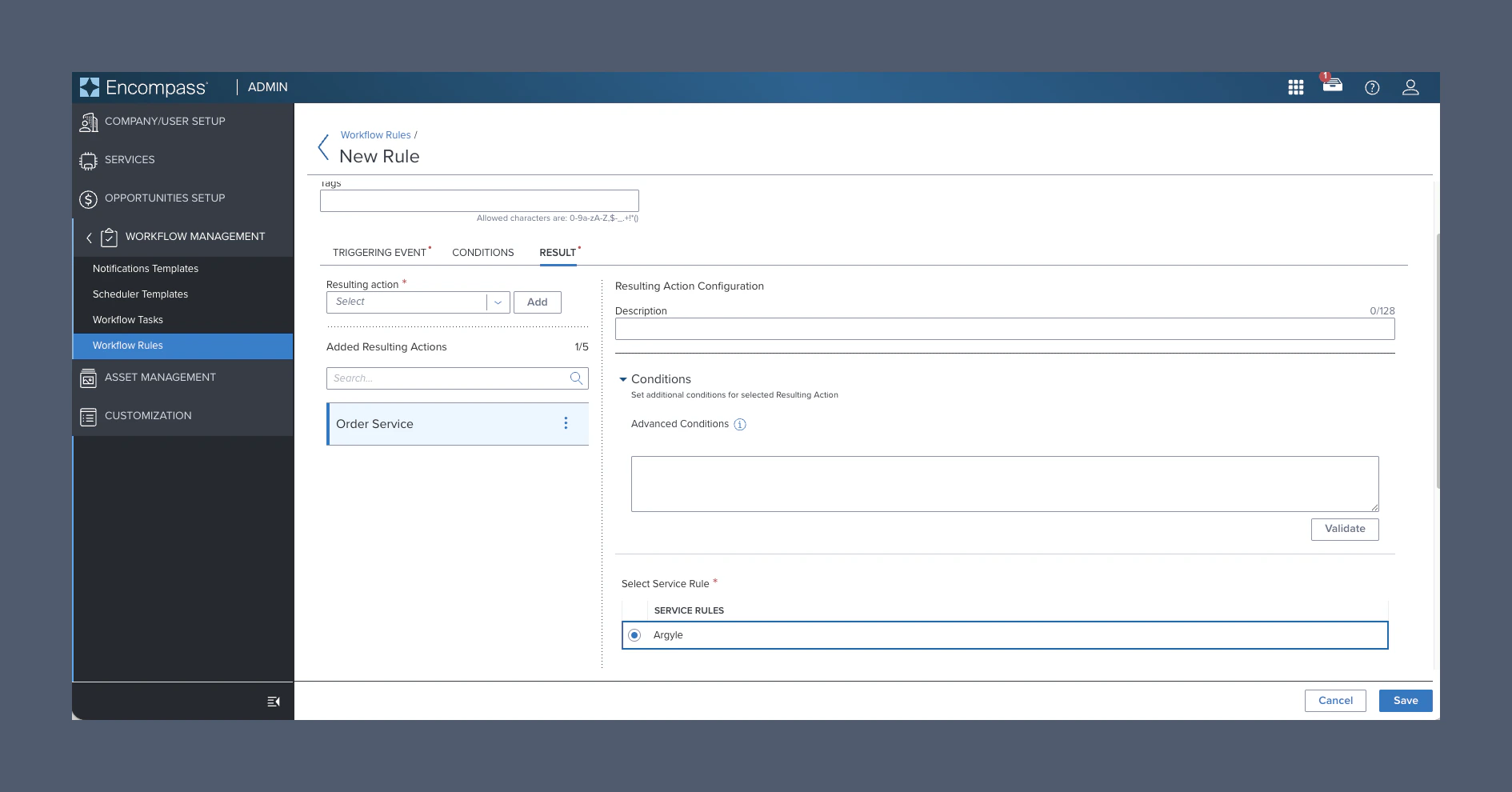Select the Argyle service rule radio button

pyautogui.click(x=634, y=634)
